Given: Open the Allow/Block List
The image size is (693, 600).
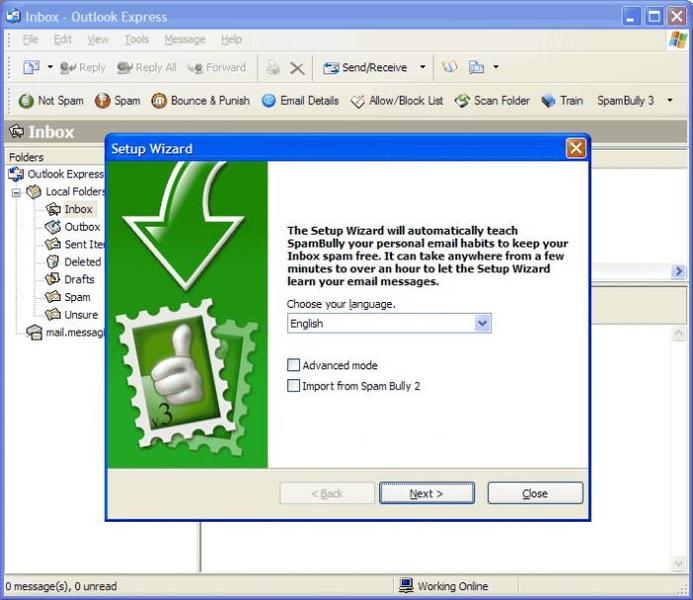Looking at the screenshot, I should pyautogui.click(x=358, y=101).
